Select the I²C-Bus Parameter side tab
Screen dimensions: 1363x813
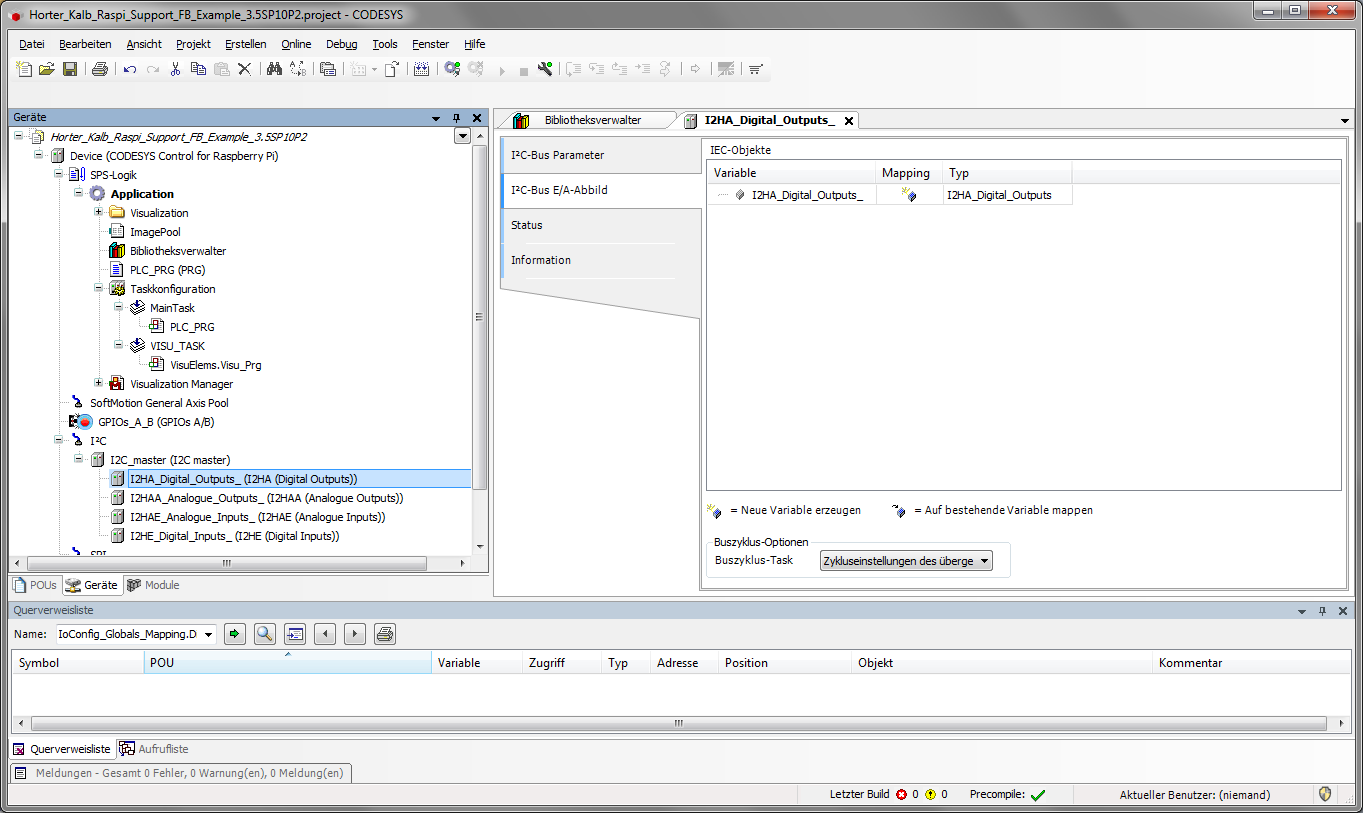click(x=600, y=155)
